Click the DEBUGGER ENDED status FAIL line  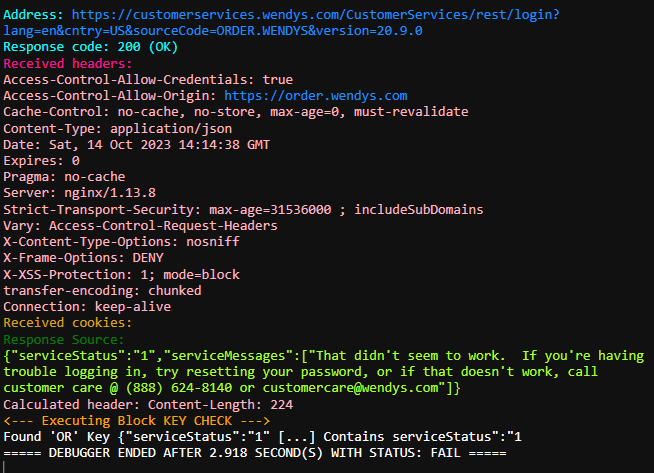[x=255, y=453]
